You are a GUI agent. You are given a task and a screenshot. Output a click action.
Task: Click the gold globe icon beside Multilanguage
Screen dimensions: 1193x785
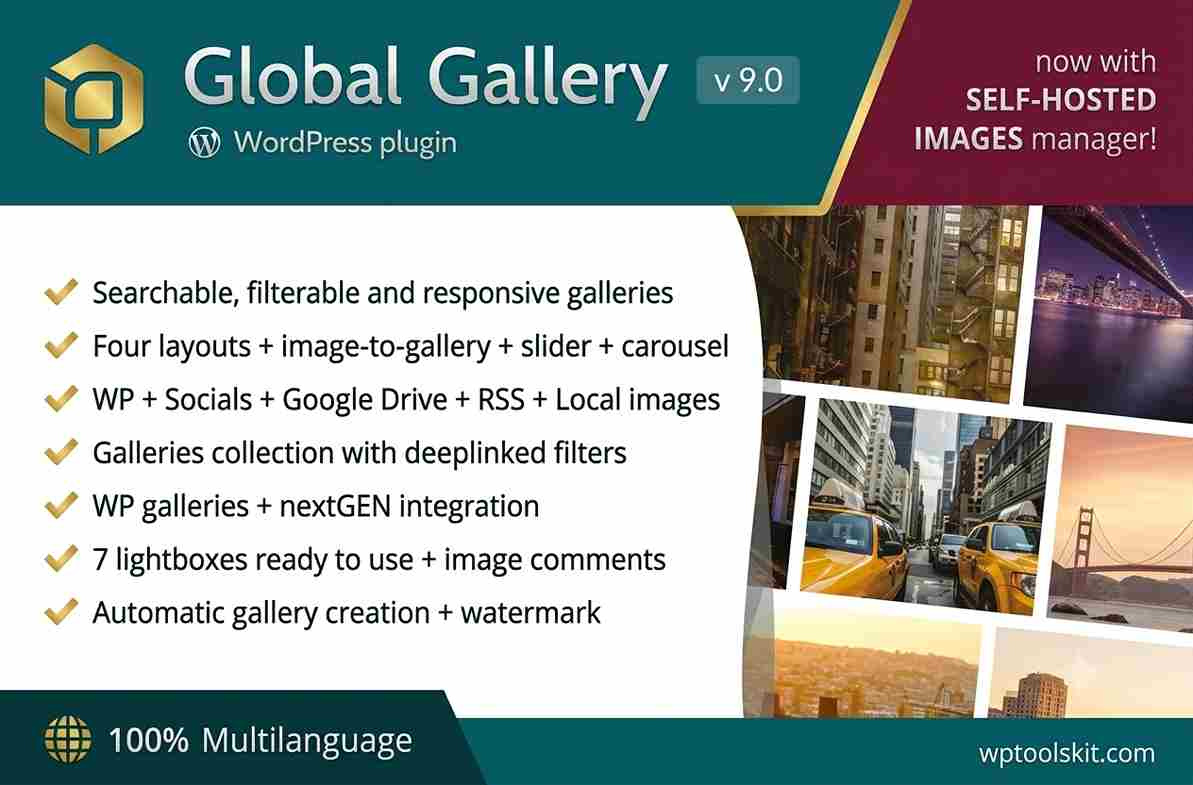pos(68,739)
